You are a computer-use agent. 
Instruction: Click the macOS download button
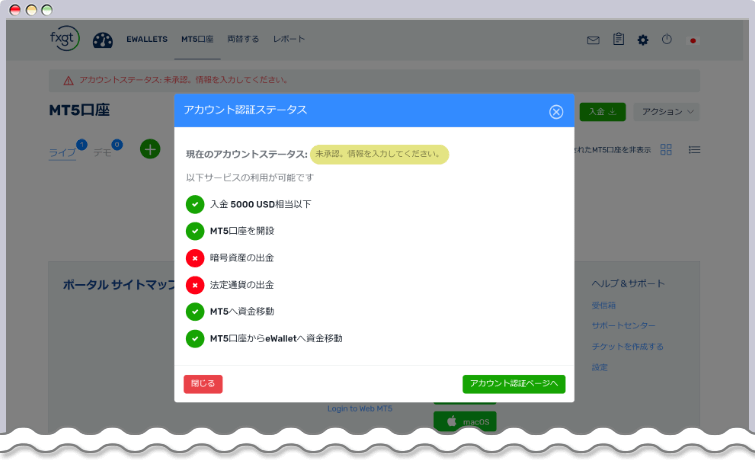(465, 421)
